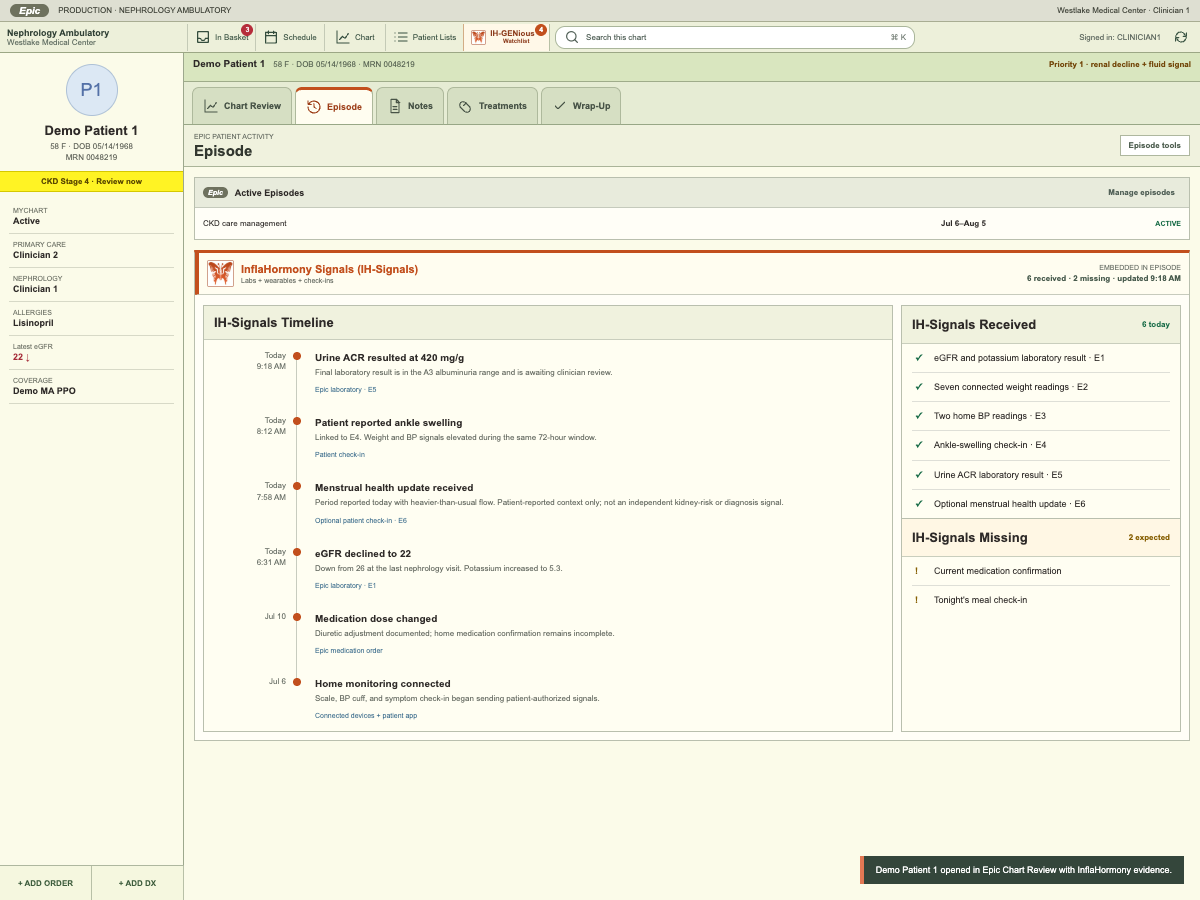Click ACTIVE status of CKD episode
Viewport: 1200px width, 900px height.
point(1168,223)
